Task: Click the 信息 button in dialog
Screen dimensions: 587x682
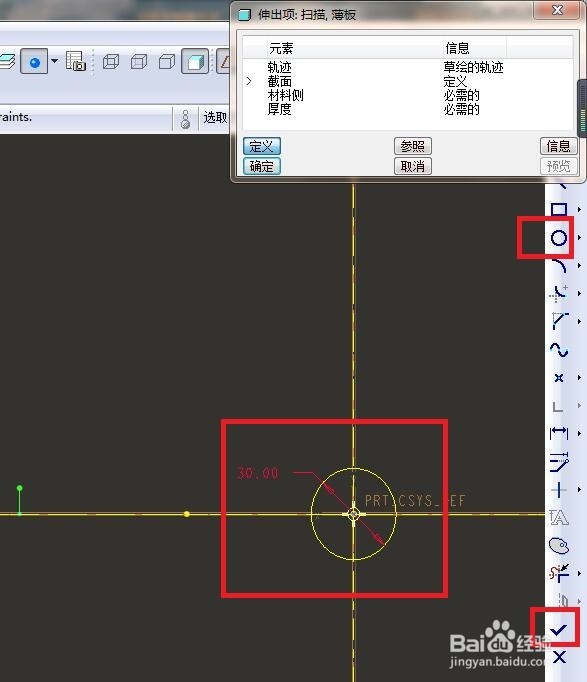Action: point(559,146)
